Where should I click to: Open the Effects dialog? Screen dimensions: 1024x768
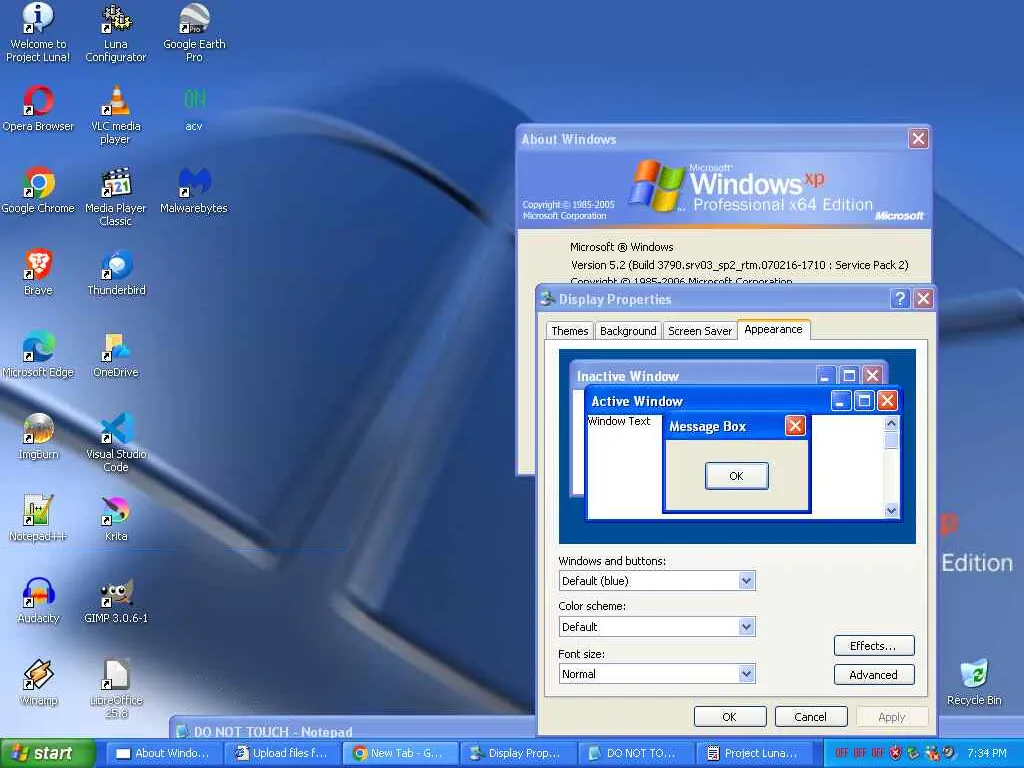coord(874,646)
